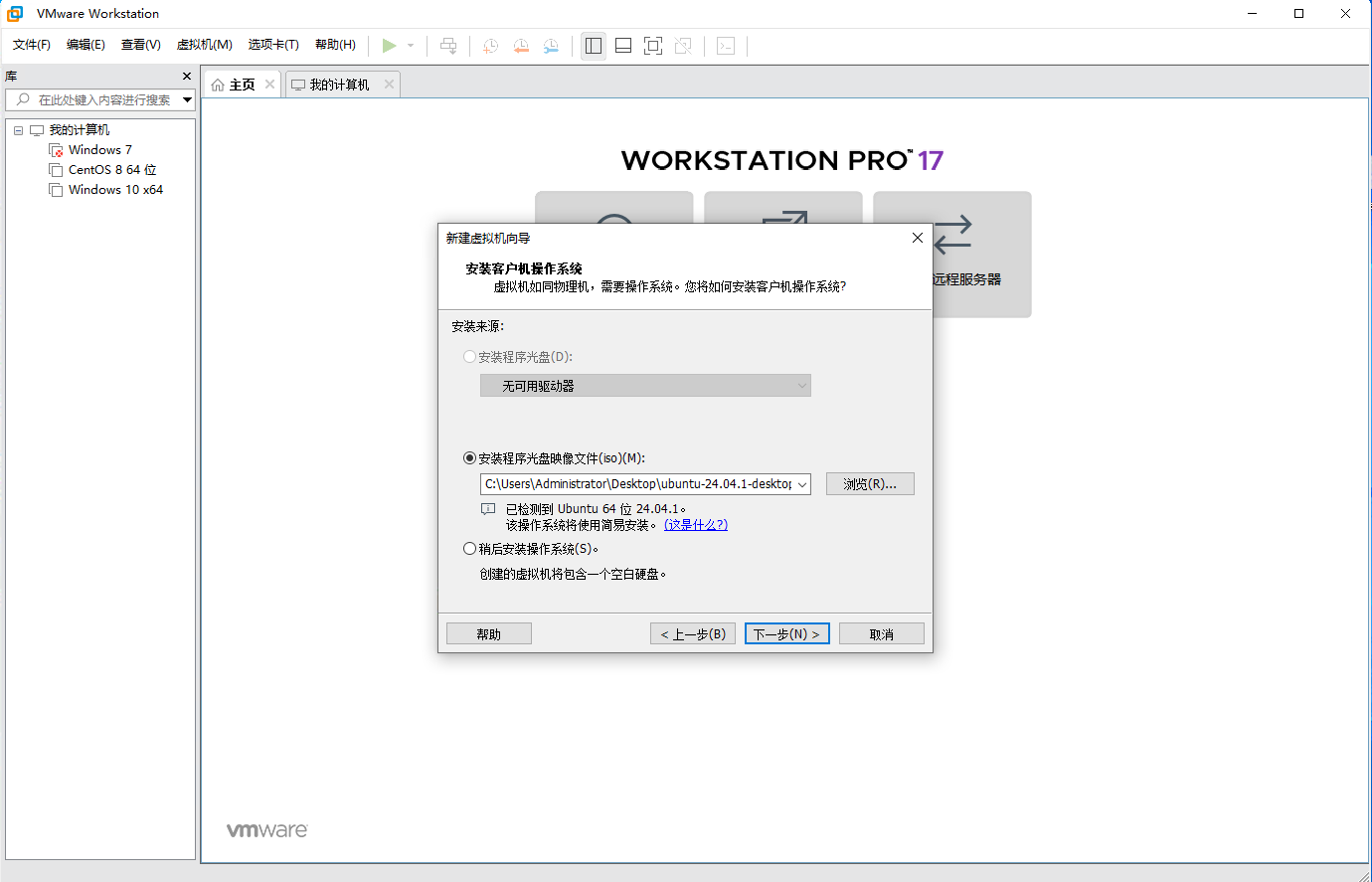Collapse the 我的计算机 tree node
This screenshot has height=882, width=1372.
(x=18, y=130)
